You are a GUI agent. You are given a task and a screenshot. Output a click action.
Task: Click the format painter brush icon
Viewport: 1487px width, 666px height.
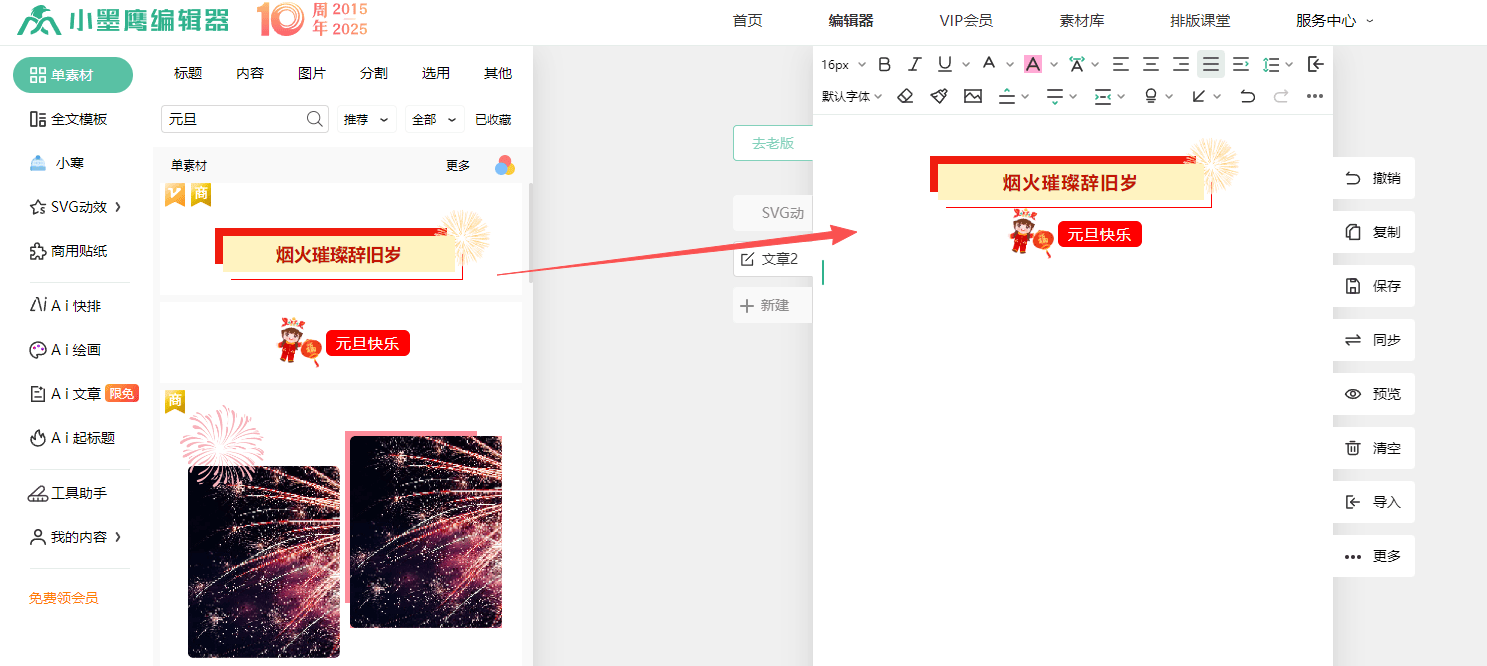[x=938, y=96]
